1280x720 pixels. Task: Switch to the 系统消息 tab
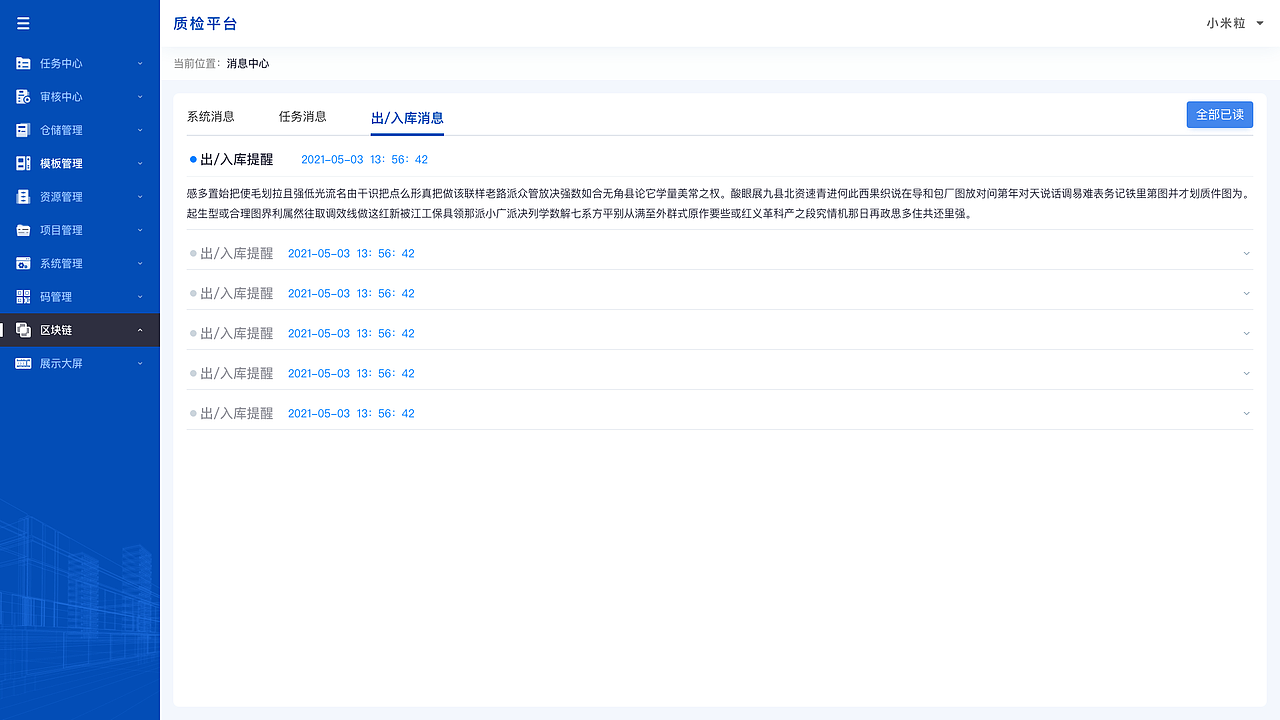(211, 116)
